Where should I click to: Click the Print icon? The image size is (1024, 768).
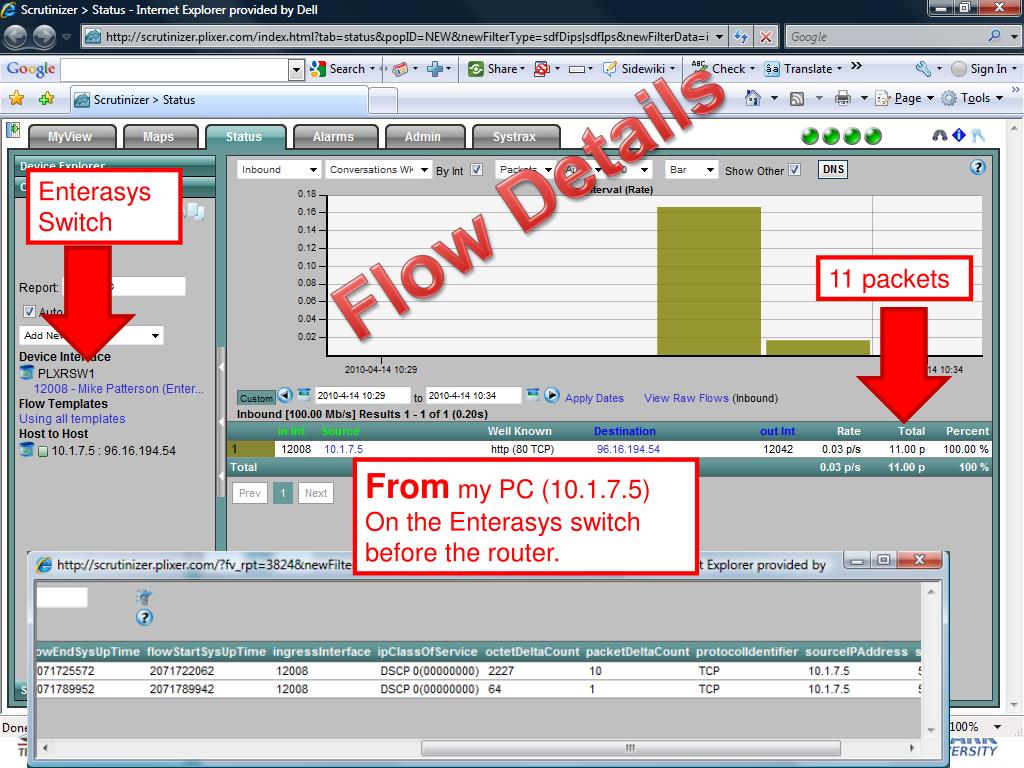click(x=843, y=99)
